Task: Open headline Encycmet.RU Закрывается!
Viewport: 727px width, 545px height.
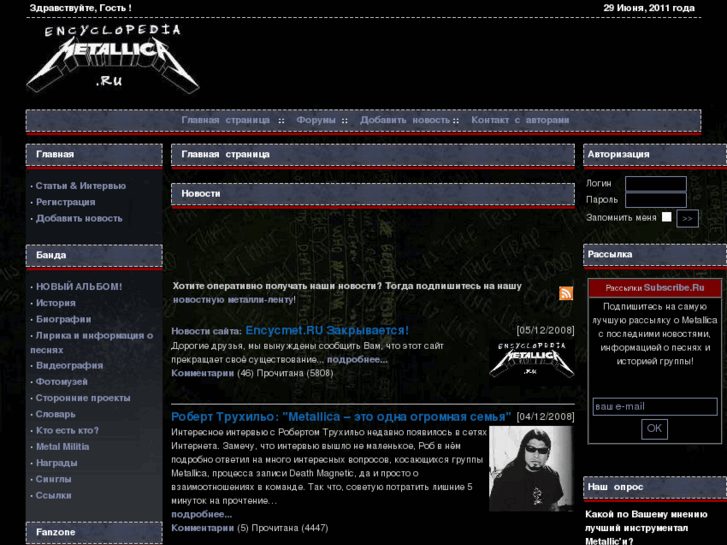Action: (327, 330)
